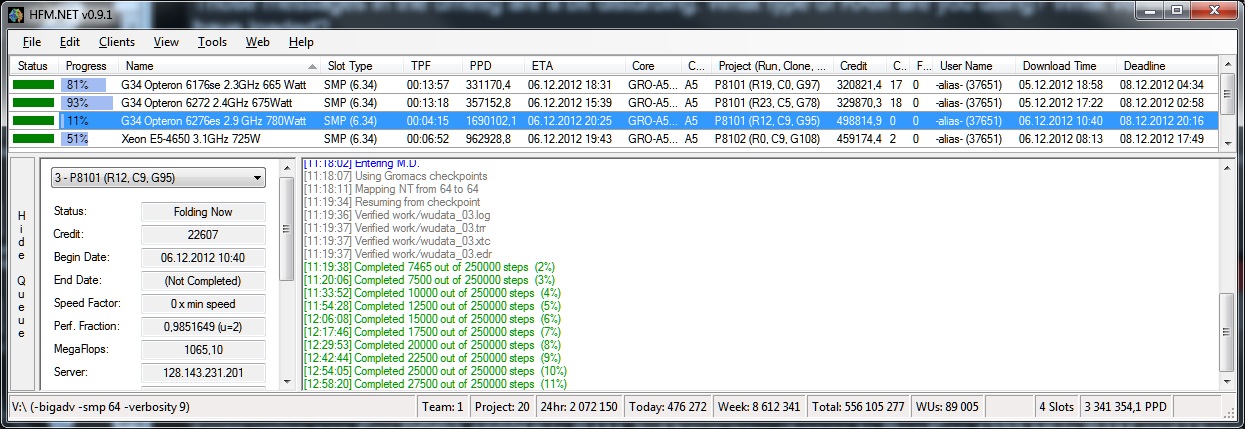Sort by the Status column header
1245x429 pixels.
coord(34,66)
